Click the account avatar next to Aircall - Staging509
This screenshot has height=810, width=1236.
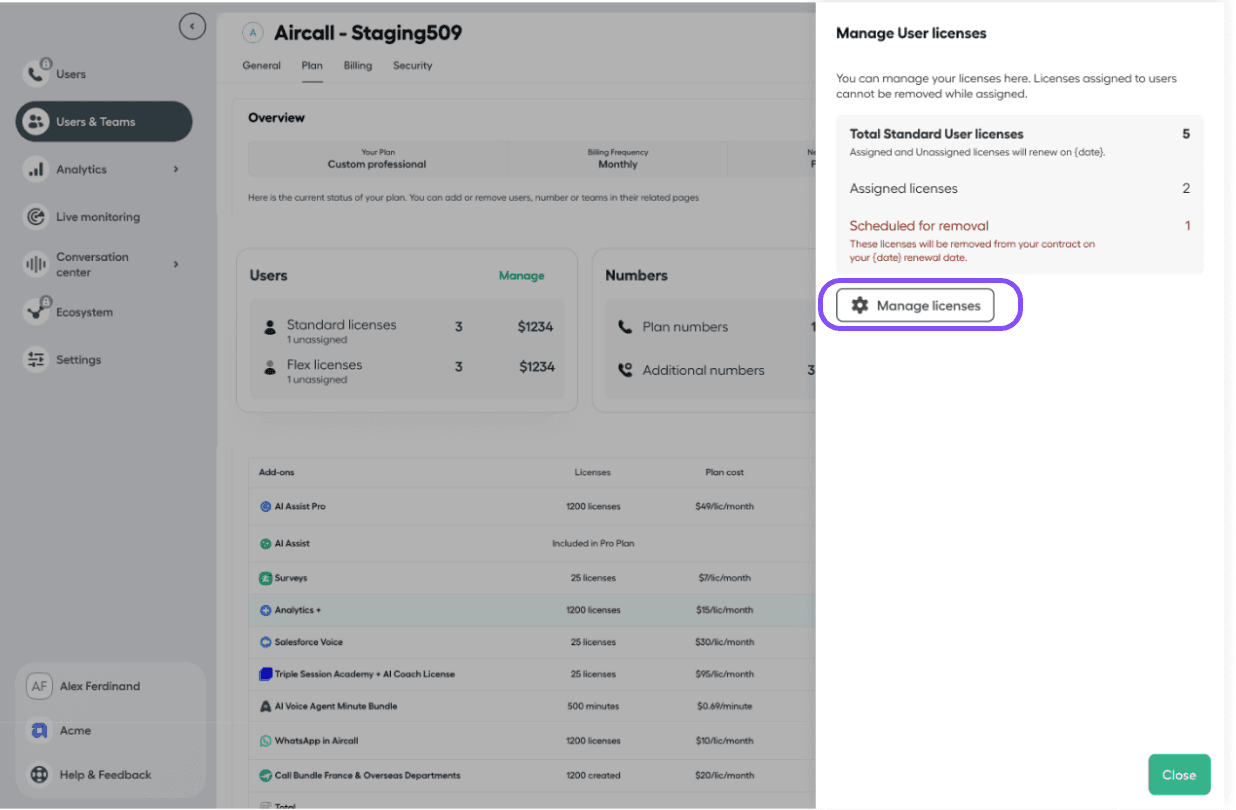(x=253, y=33)
